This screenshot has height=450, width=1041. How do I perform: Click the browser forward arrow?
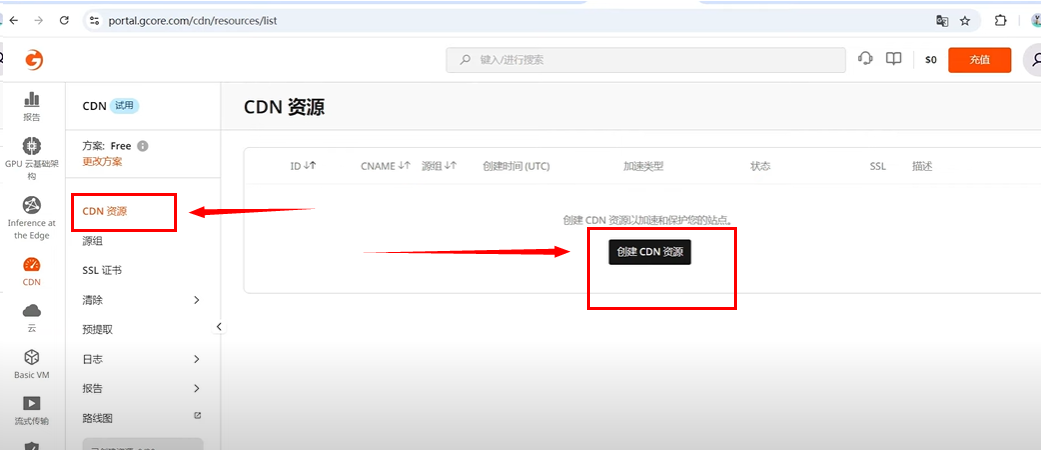pyautogui.click(x=39, y=21)
